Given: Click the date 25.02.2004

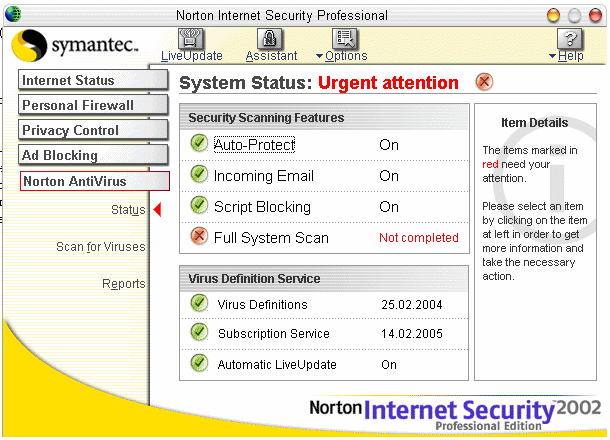Looking at the screenshot, I should click(412, 305).
